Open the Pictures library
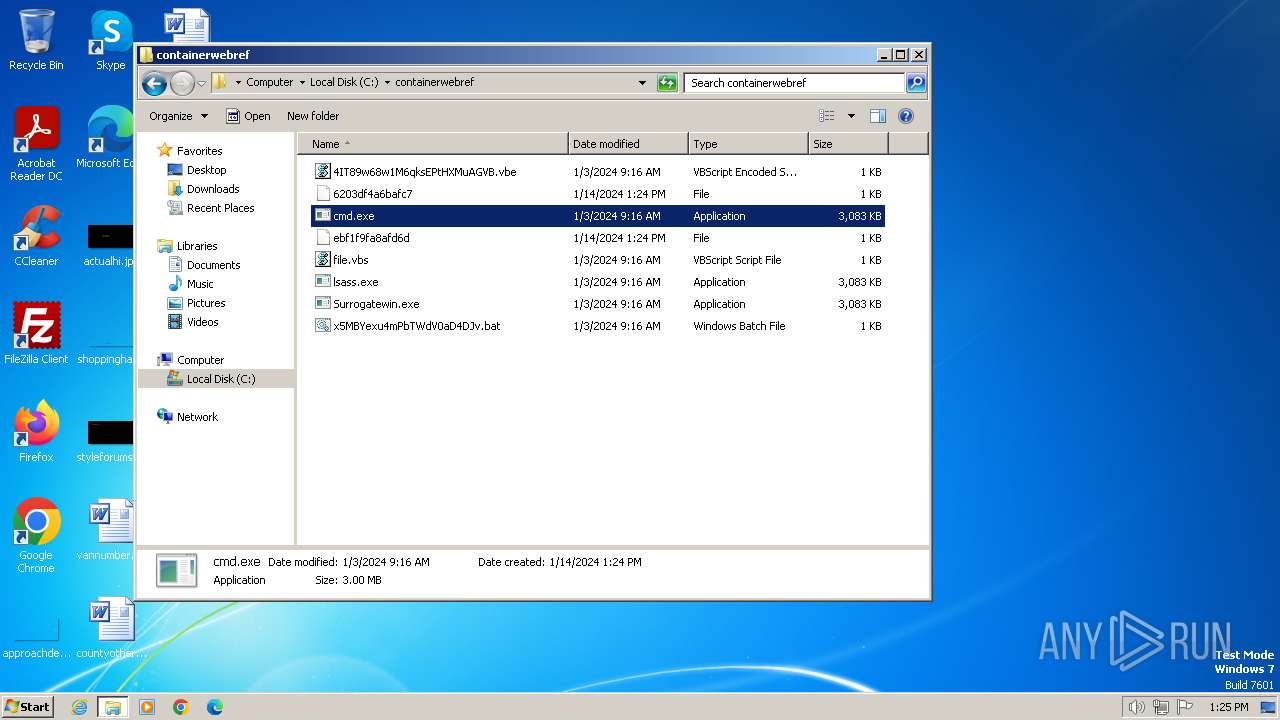The image size is (1280, 720). [206, 303]
